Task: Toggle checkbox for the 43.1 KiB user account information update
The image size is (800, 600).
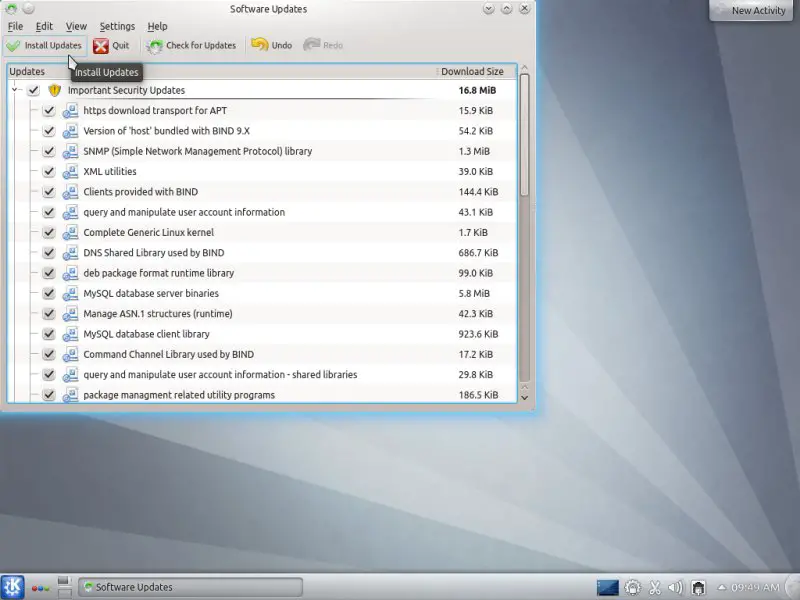Action: click(48, 212)
